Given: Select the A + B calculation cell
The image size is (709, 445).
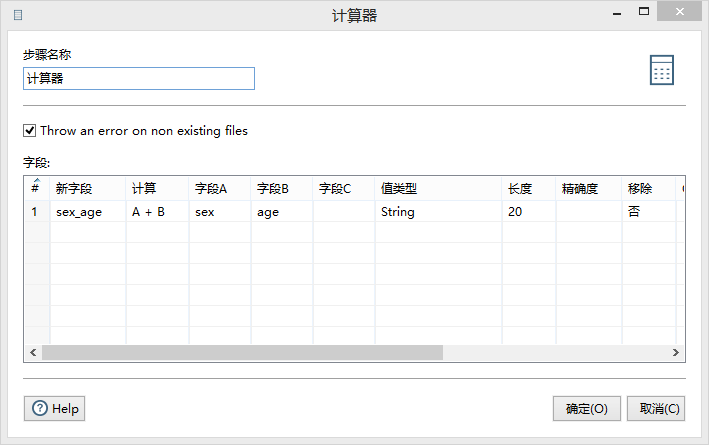Looking at the screenshot, I should click(157, 211).
